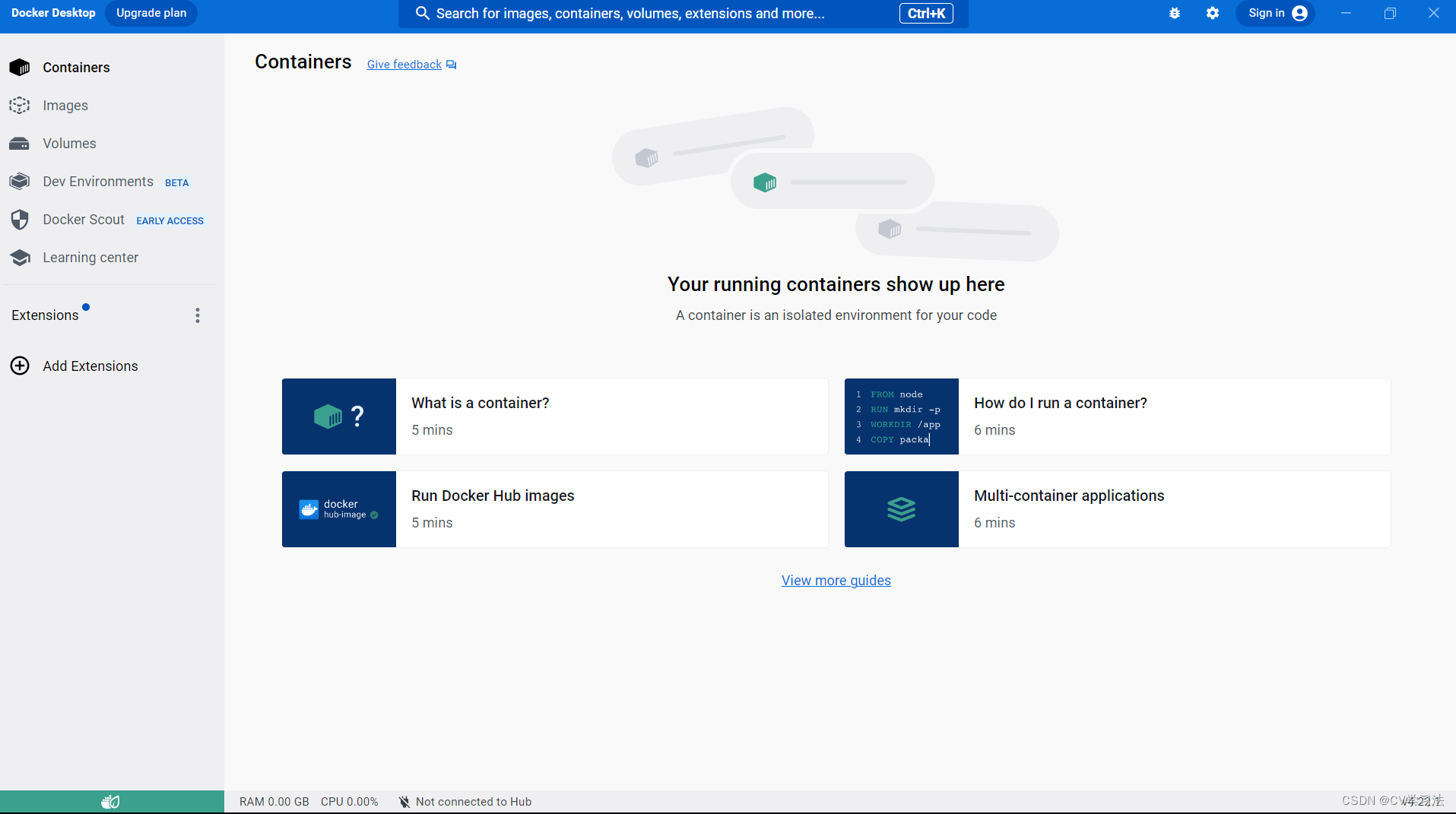
Task: Click the Images sidebar icon
Action: [20, 106]
